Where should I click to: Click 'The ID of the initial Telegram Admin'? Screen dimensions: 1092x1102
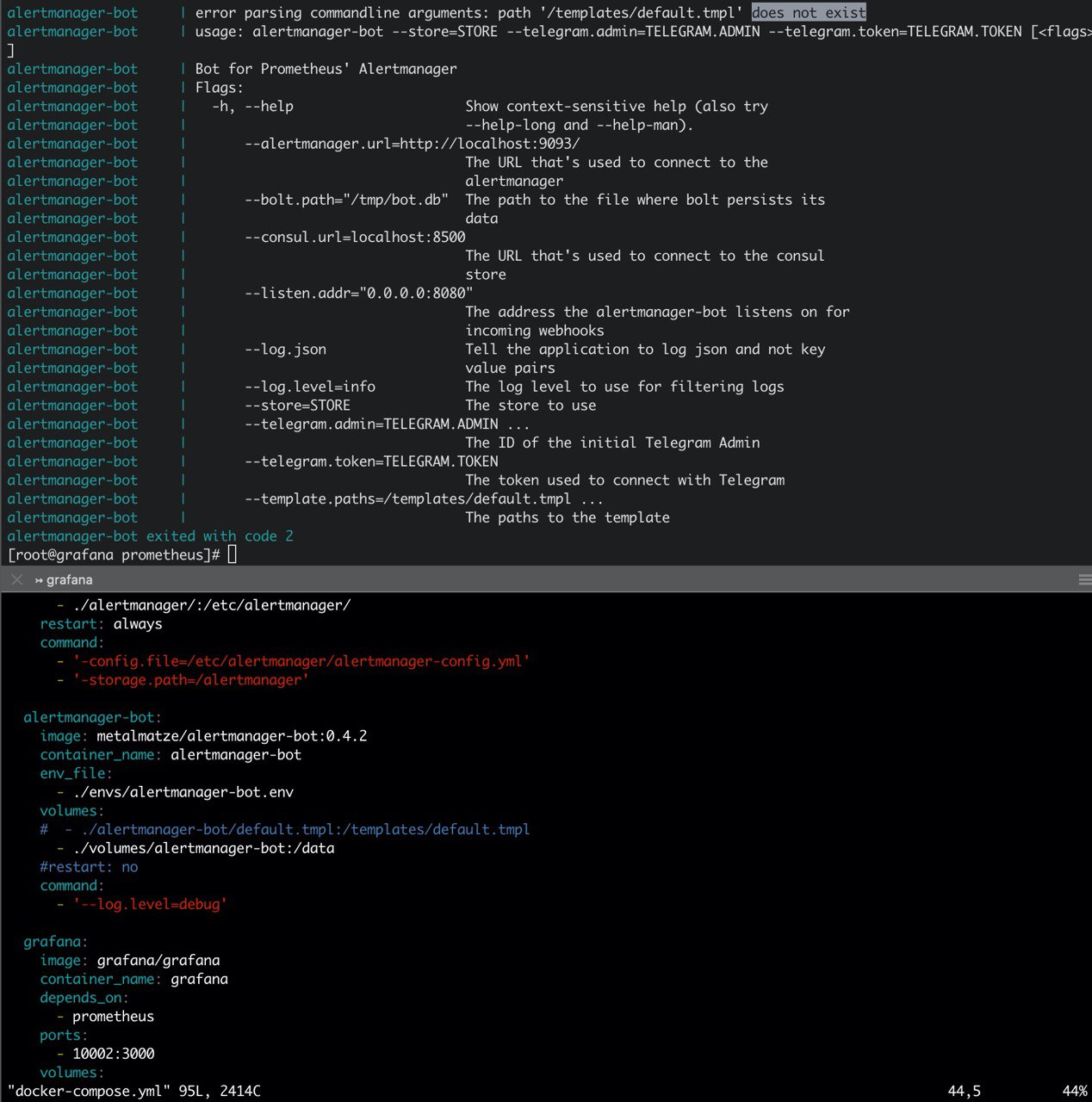coord(612,443)
